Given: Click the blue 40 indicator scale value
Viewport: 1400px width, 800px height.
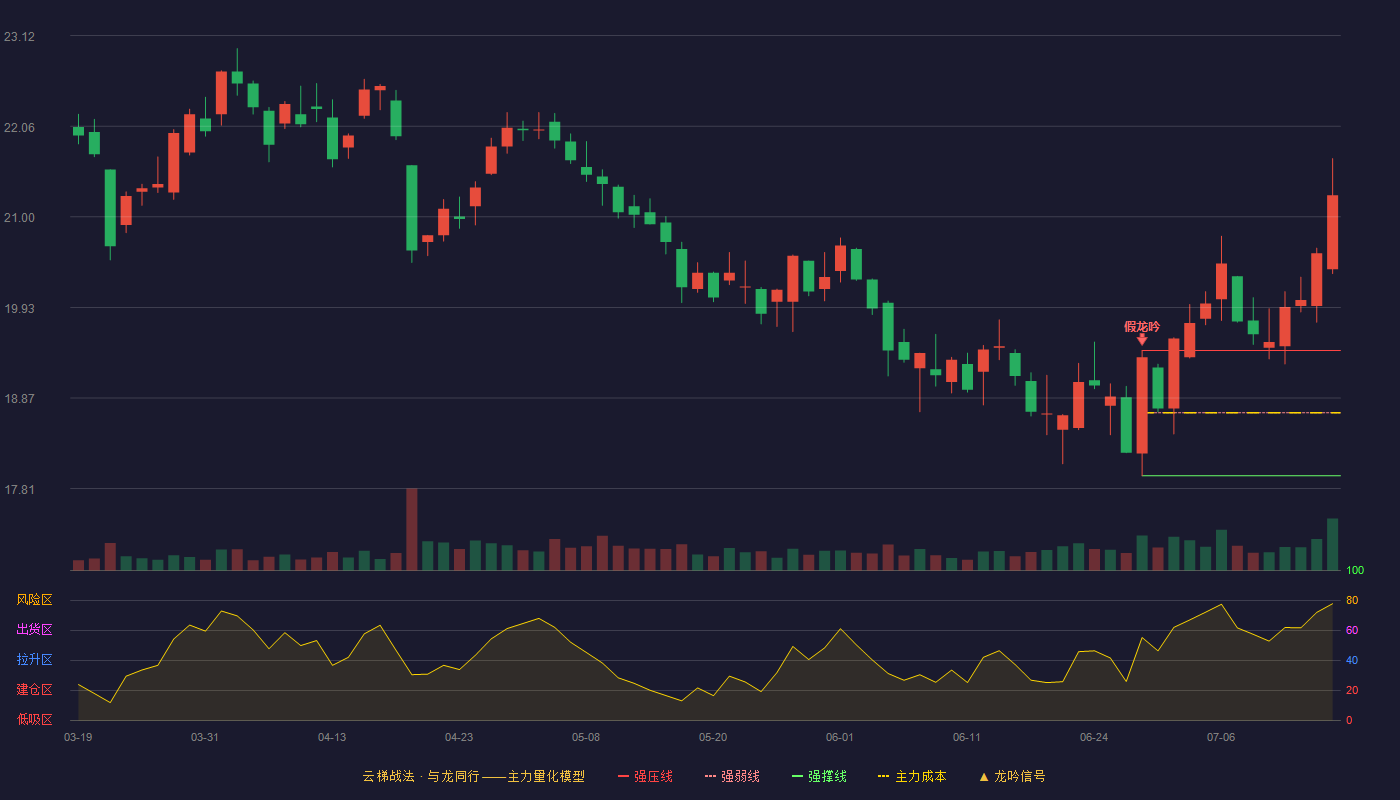Looking at the screenshot, I should click(1352, 660).
